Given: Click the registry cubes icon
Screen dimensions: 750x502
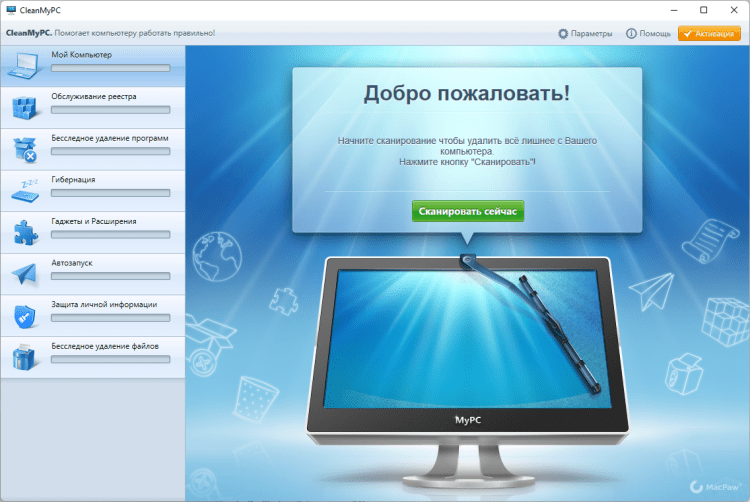Looking at the screenshot, I should tap(24, 108).
